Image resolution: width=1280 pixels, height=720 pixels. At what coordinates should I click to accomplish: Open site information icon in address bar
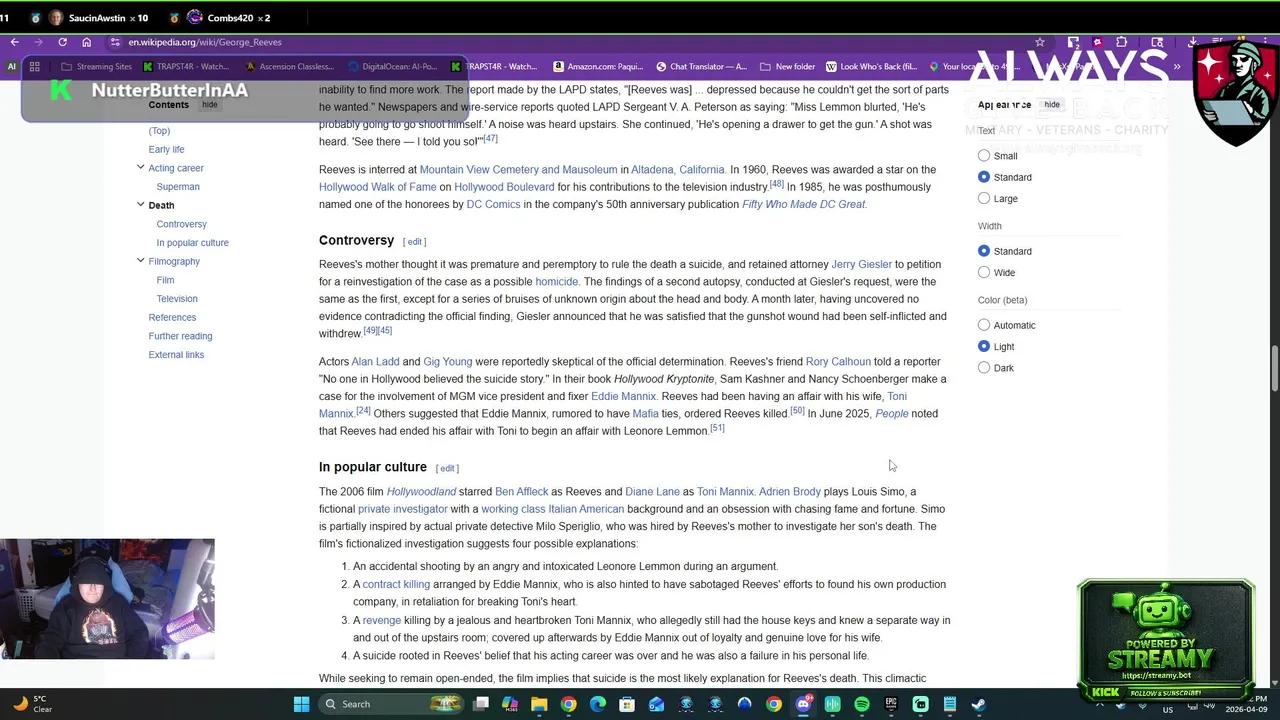[x=115, y=42]
